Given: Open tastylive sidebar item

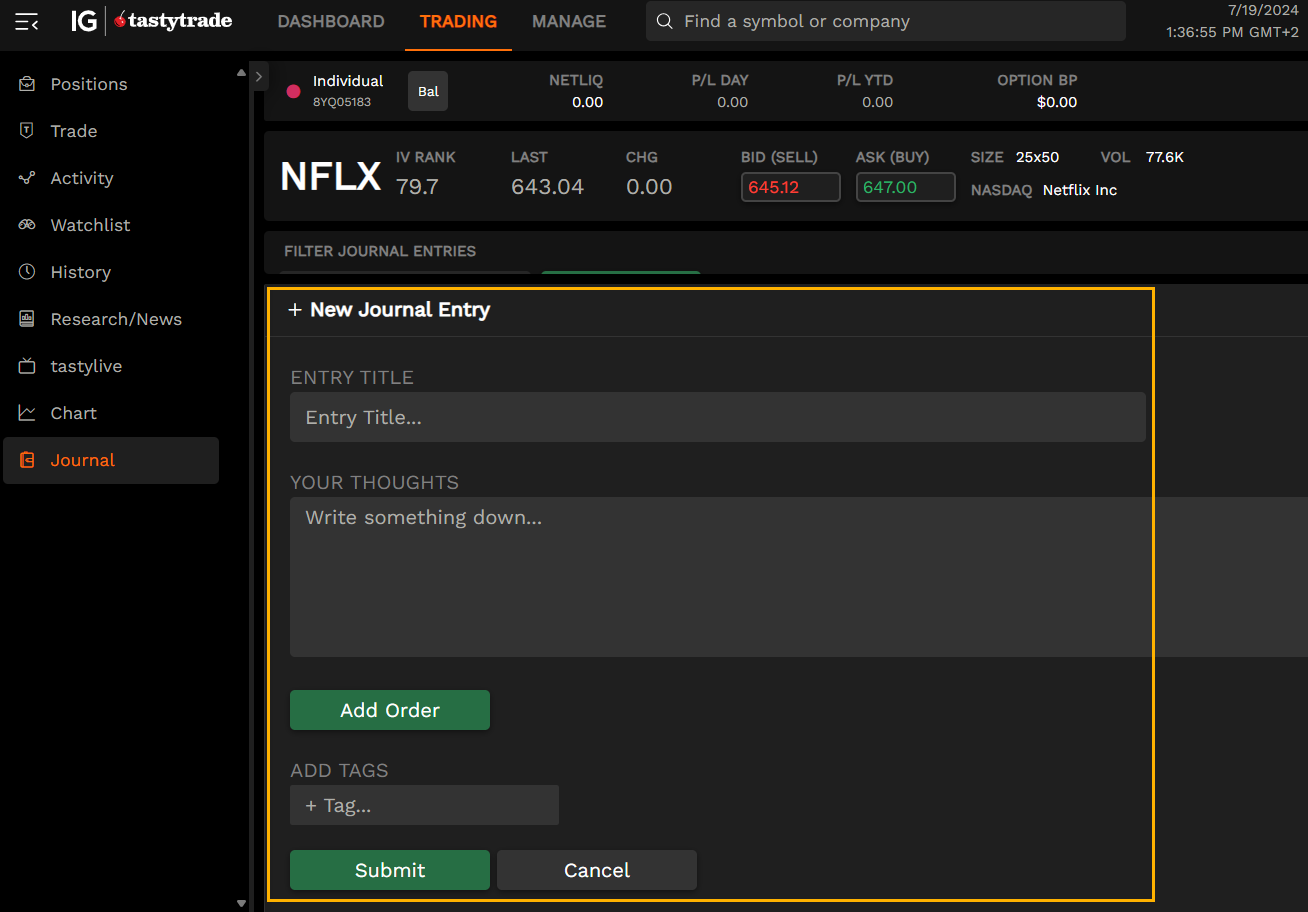Looking at the screenshot, I should (111, 366).
